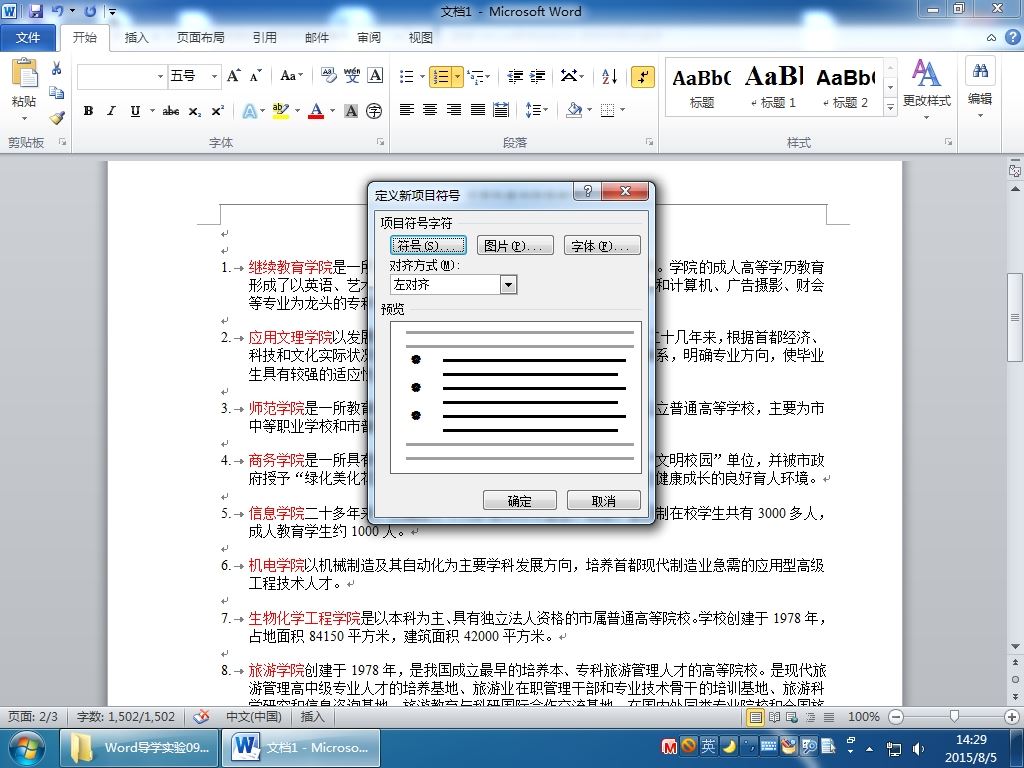This screenshot has height=768, width=1024.
Task: Click the Center alignment icon
Action: [430, 110]
